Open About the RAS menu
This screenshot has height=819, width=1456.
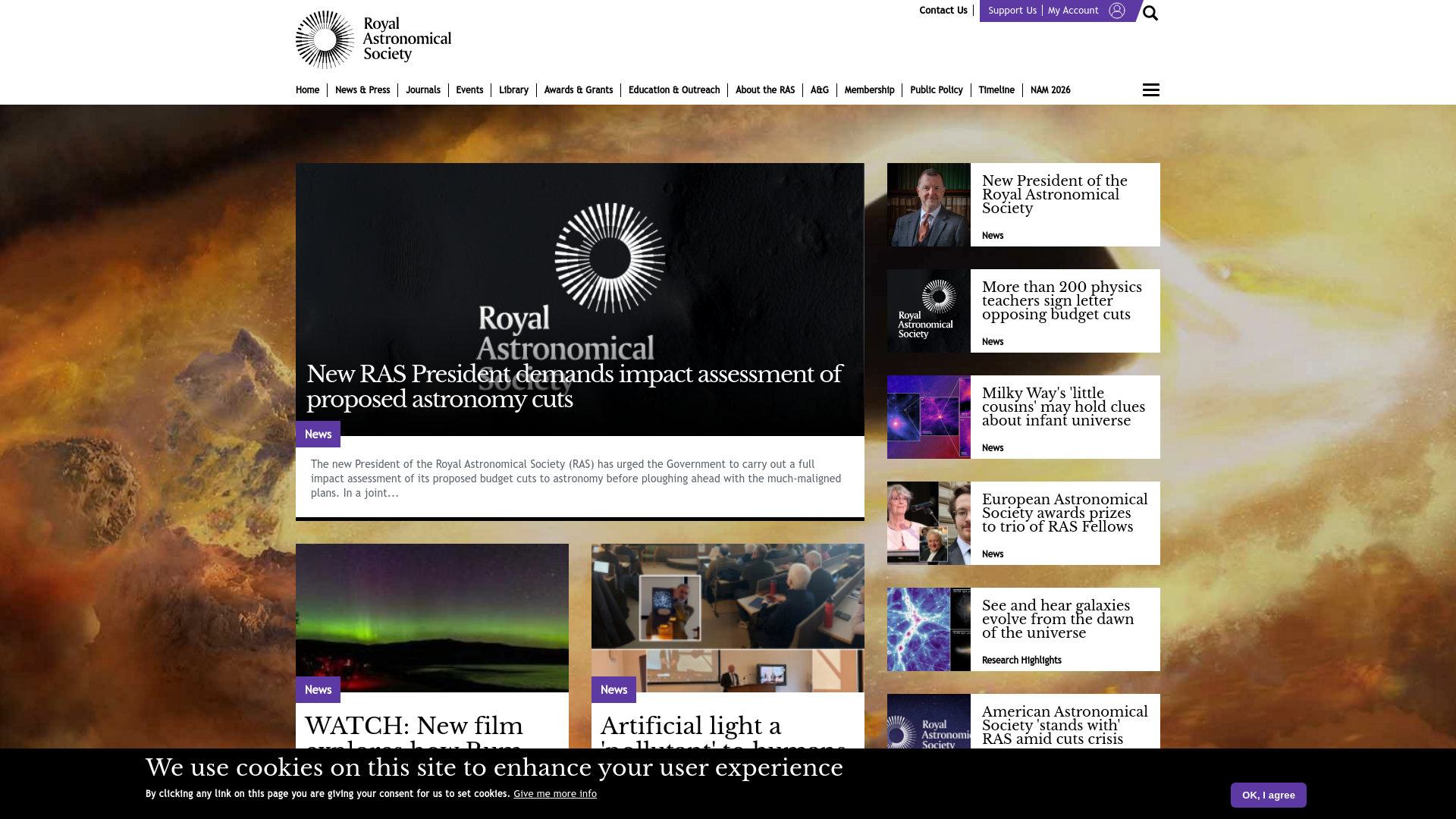pyautogui.click(x=765, y=90)
